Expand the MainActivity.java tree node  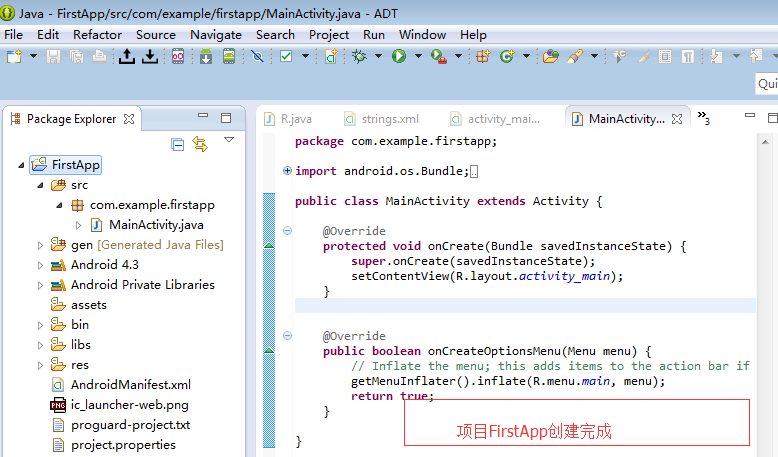click(78, 225)
